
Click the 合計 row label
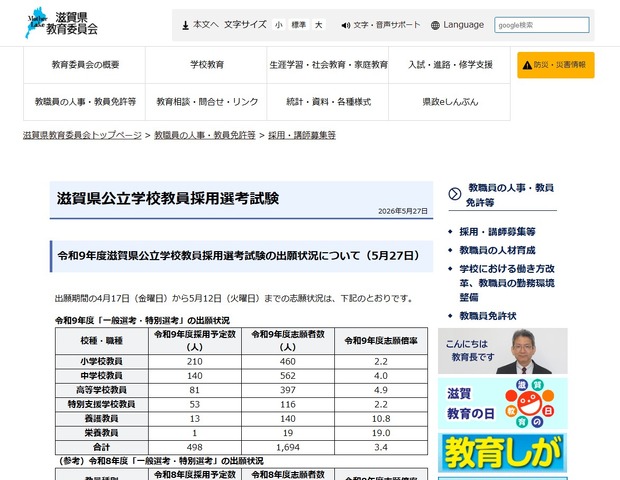102,447
